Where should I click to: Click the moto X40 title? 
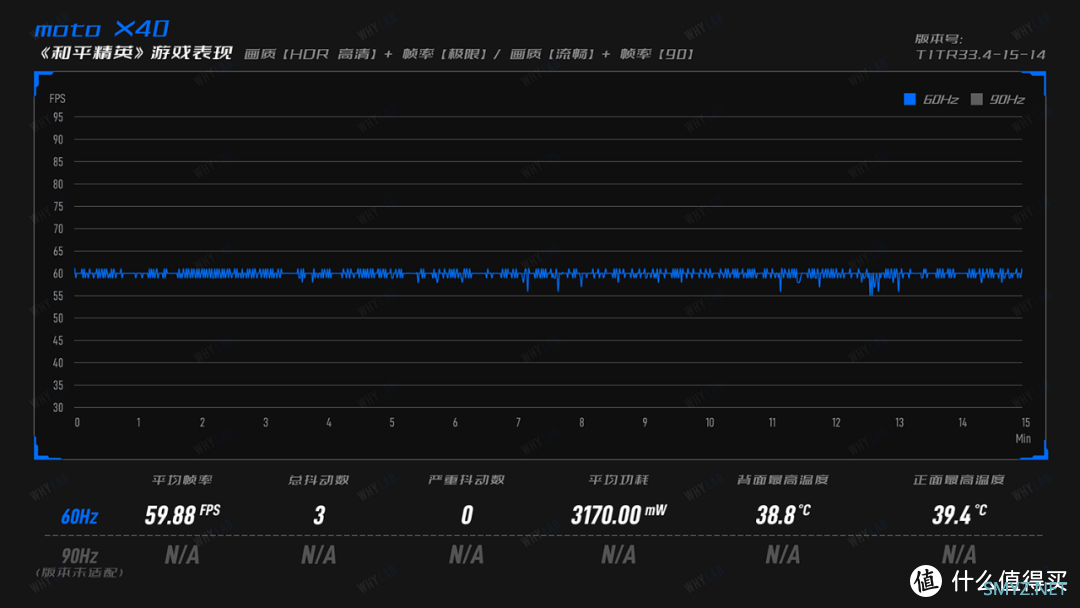click(102, 29)
